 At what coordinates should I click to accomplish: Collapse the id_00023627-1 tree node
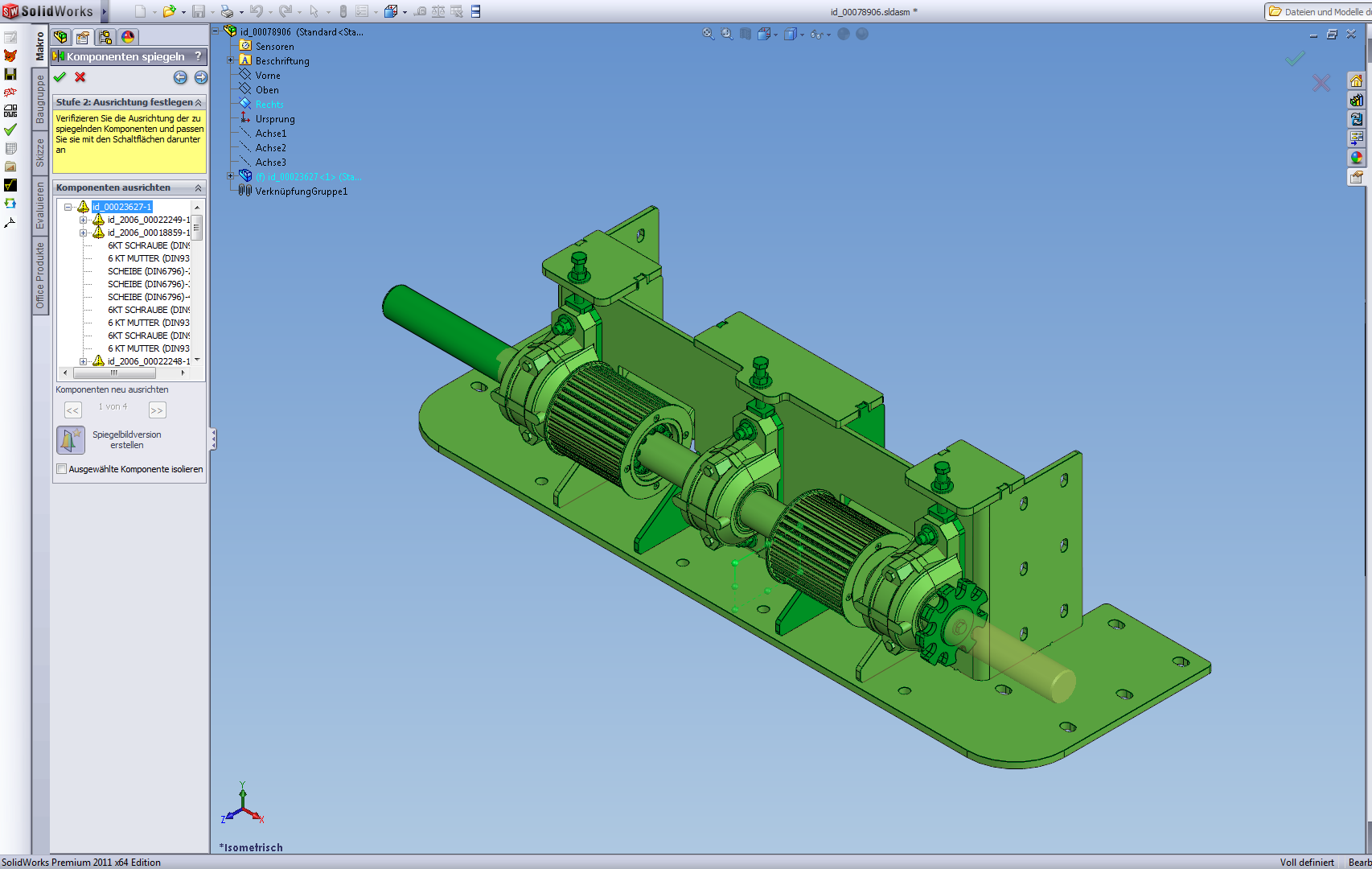[68, 207]
